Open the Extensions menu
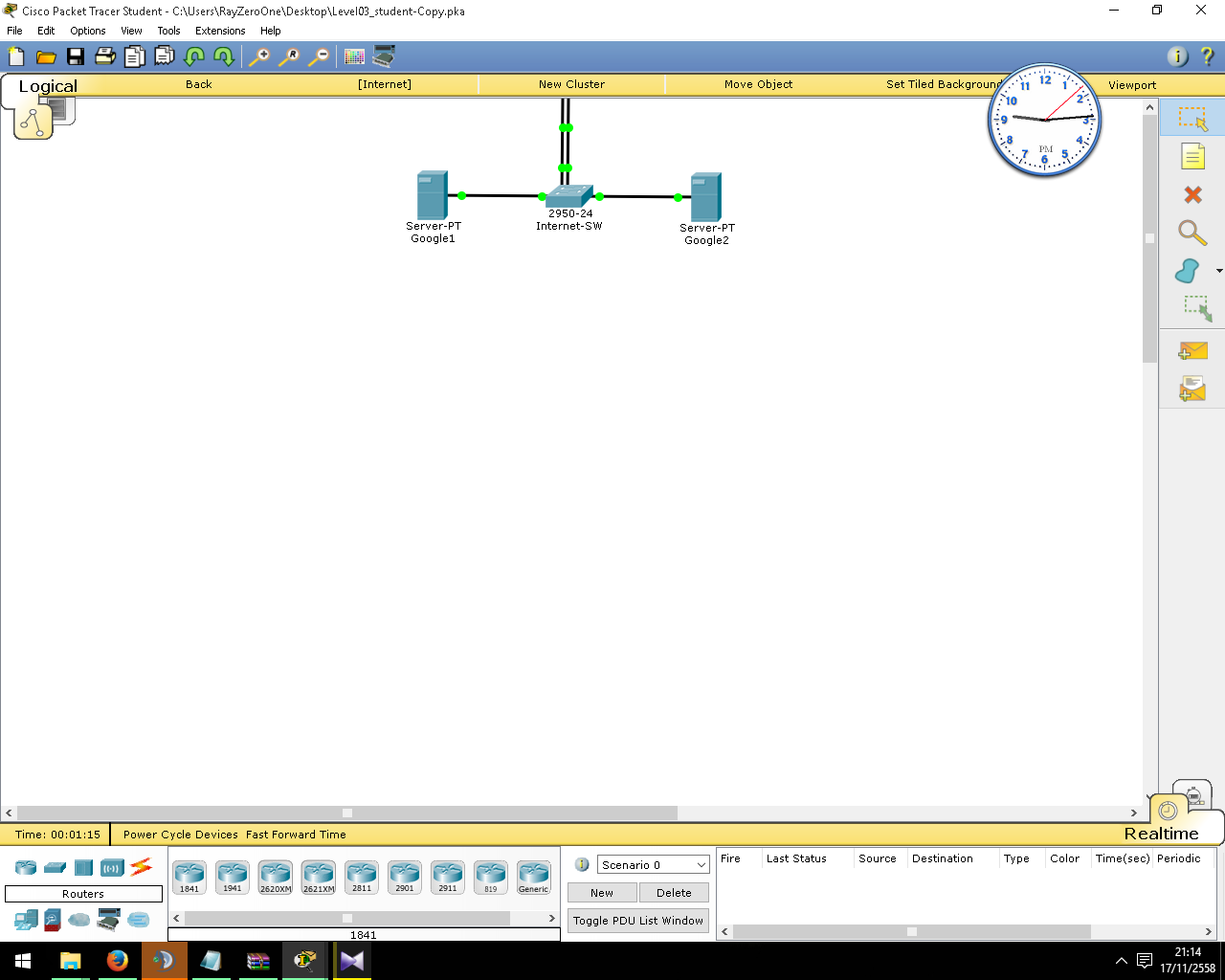Image resolution: width=1225 pixels, height=980 pixels. coord(220,31)
